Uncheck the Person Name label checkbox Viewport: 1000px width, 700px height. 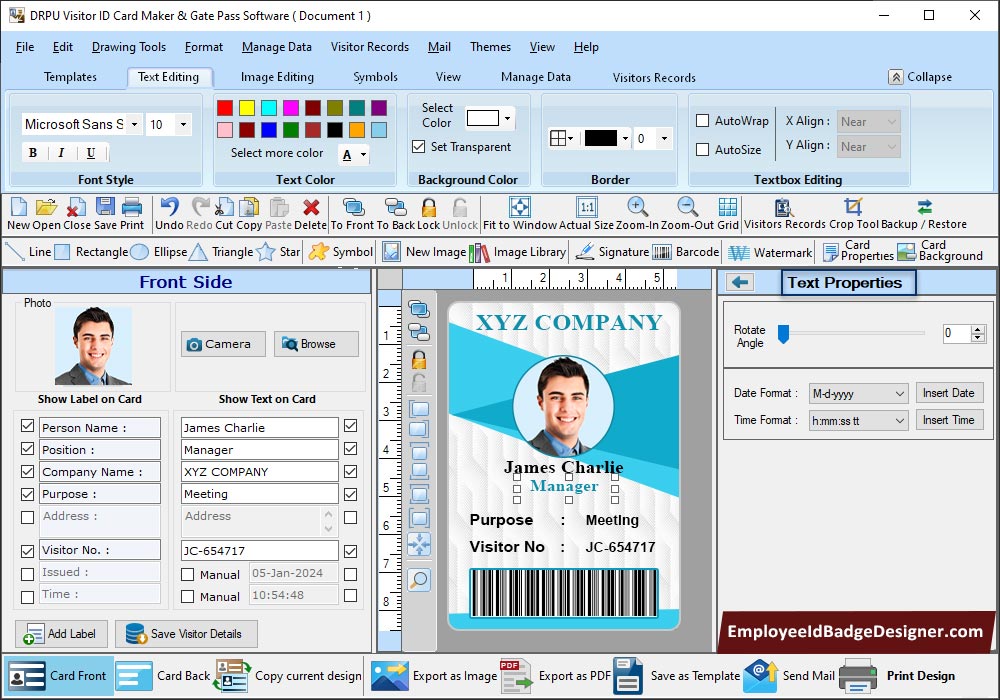point(27,426)
